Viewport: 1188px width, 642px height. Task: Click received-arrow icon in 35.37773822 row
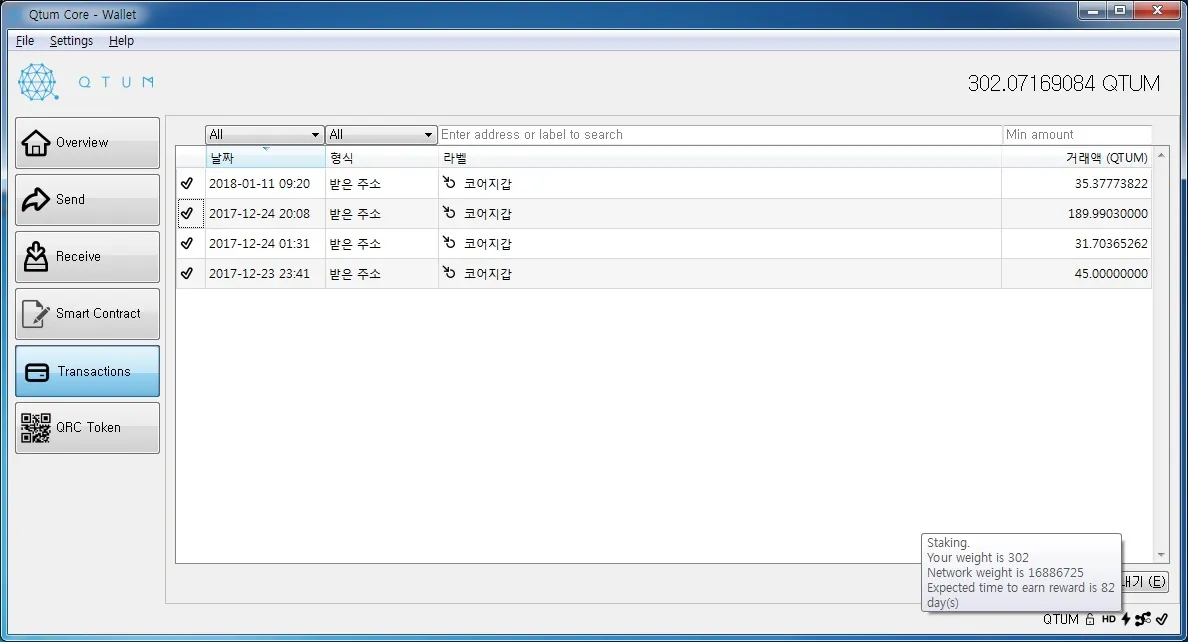tap(449, 183)
